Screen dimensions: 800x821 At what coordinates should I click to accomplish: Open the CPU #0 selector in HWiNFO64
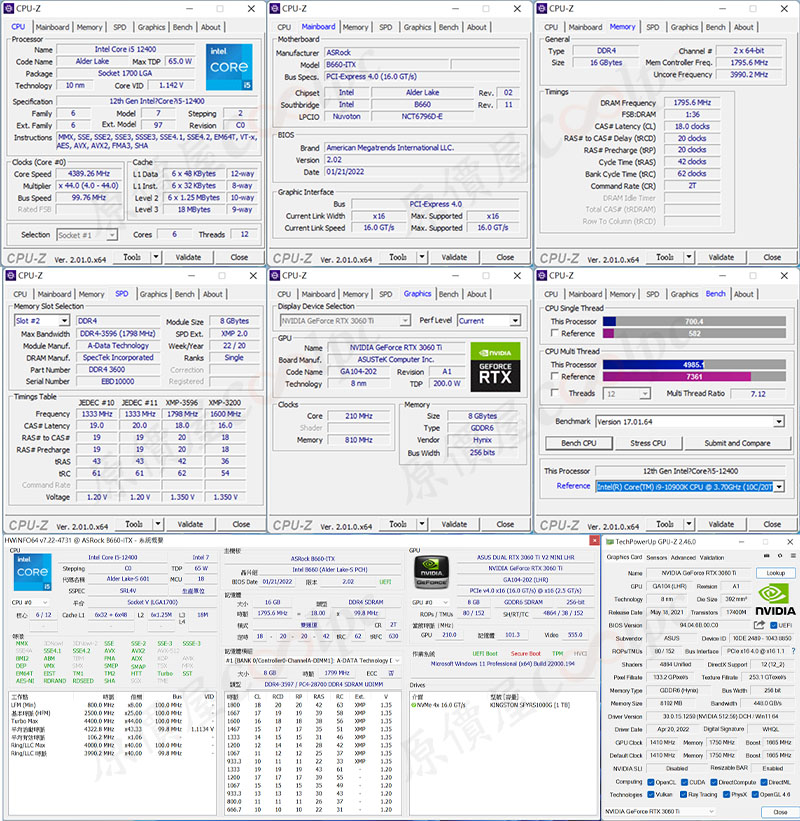tap(30, 603)
